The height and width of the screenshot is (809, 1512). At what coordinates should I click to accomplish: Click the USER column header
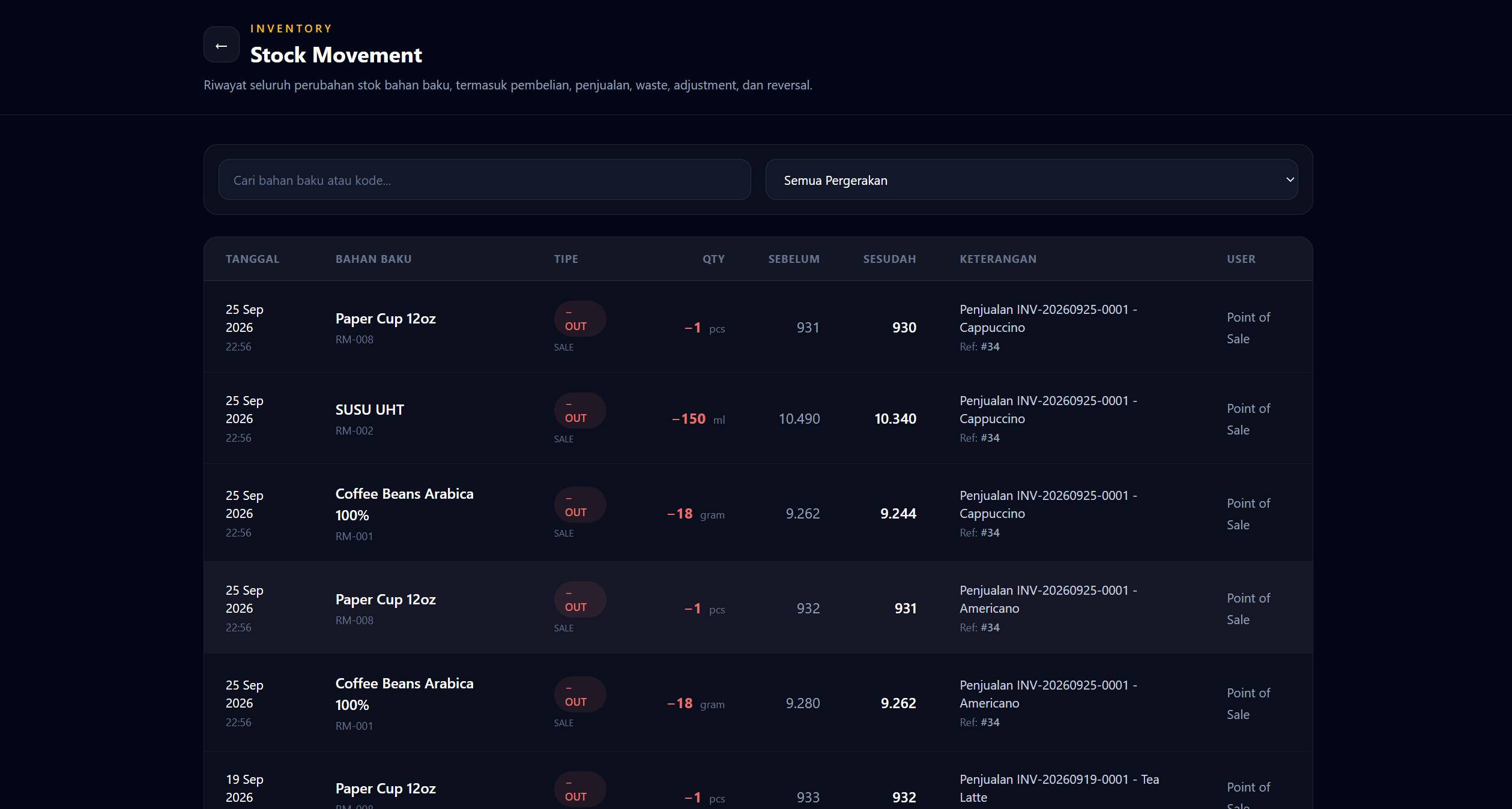coord(1241,259)
